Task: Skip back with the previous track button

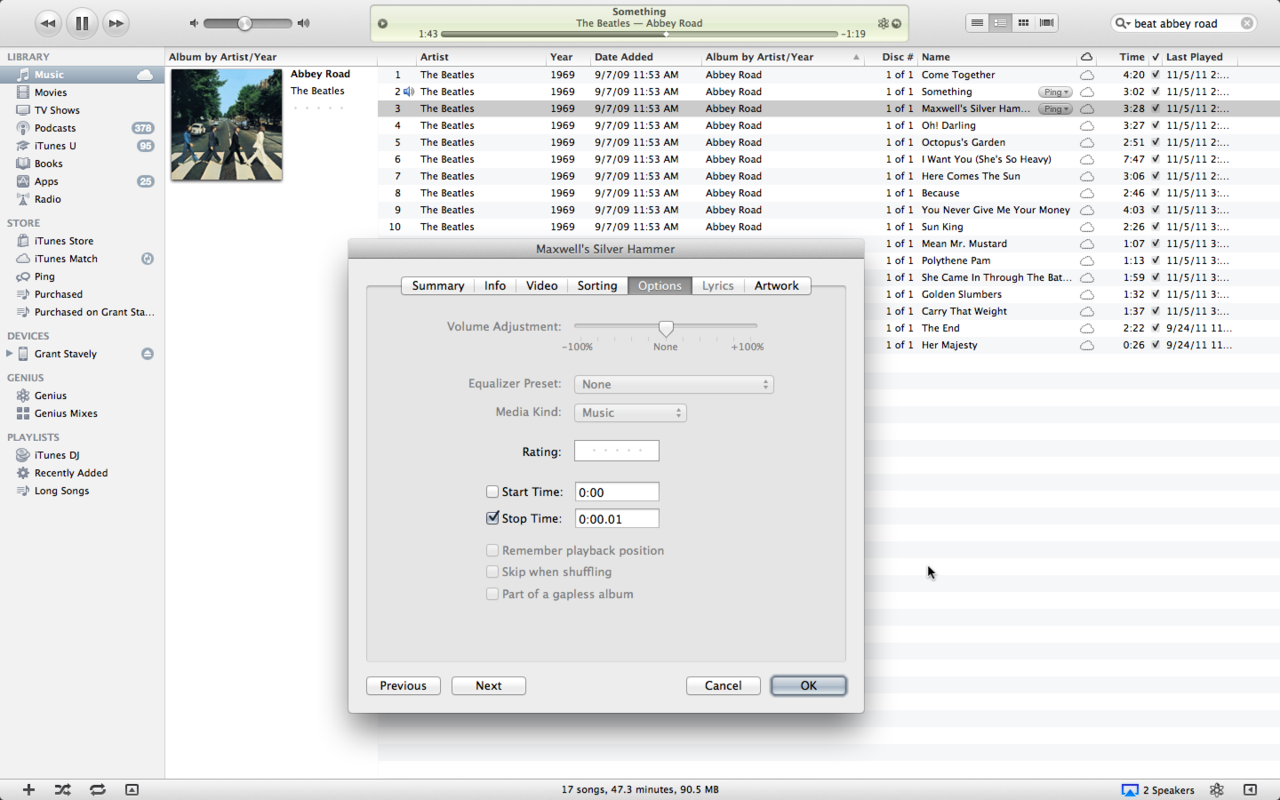Action: (x=48, y=23)
